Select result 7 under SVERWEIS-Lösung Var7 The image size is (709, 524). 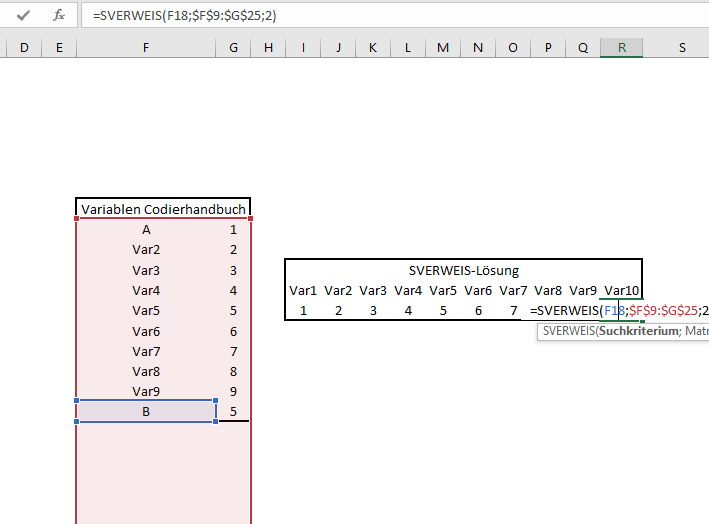tap(513, 311)
